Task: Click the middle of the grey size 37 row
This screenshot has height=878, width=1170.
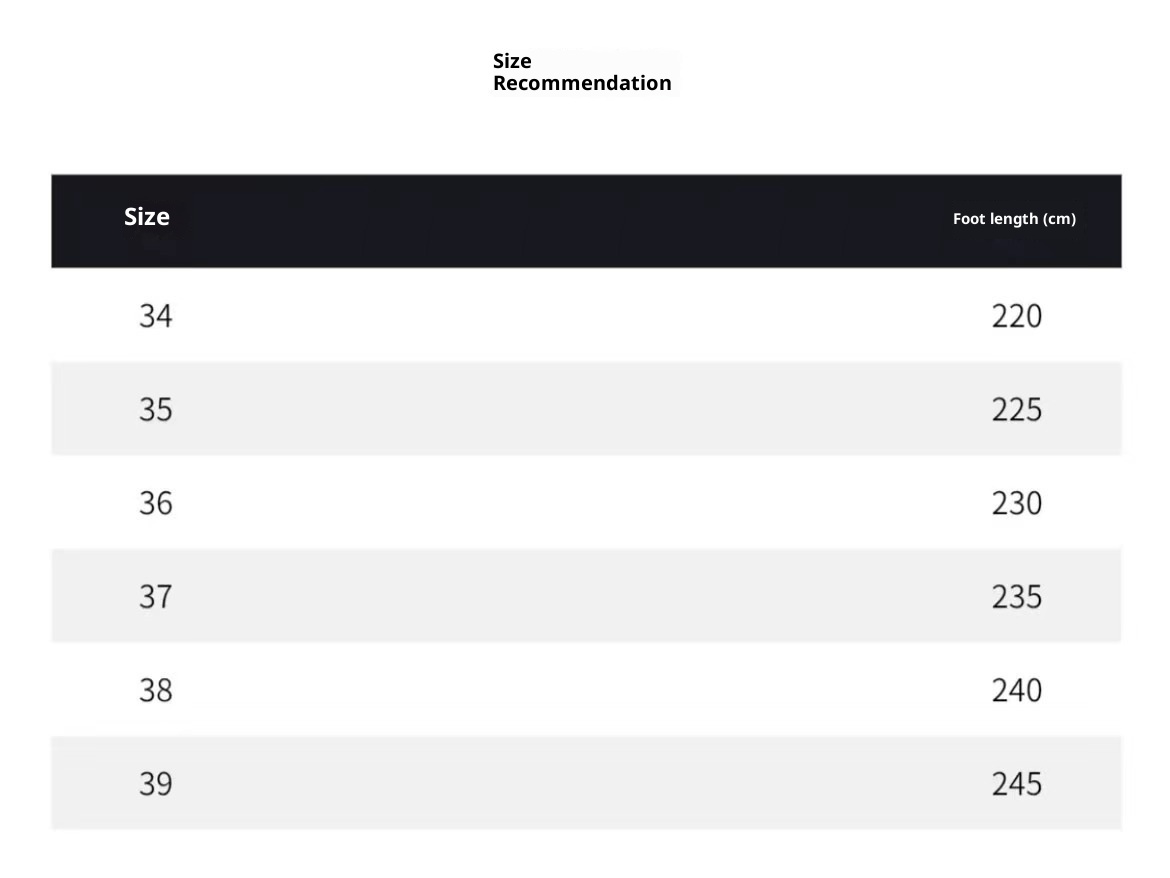Action: (586, 596)
